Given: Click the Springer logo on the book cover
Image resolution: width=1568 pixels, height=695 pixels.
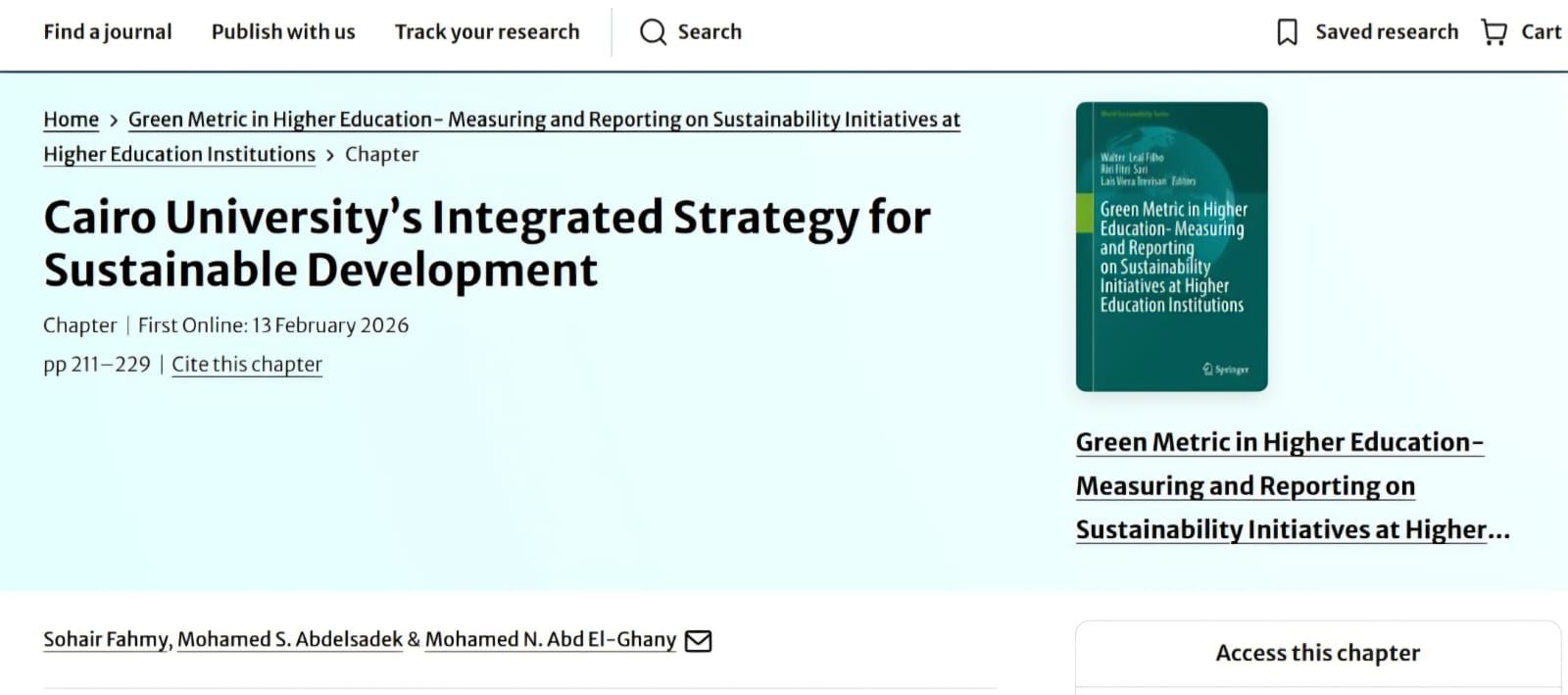Looking at the screenshot, I should pyautogui.click(x=1226, y=370).
